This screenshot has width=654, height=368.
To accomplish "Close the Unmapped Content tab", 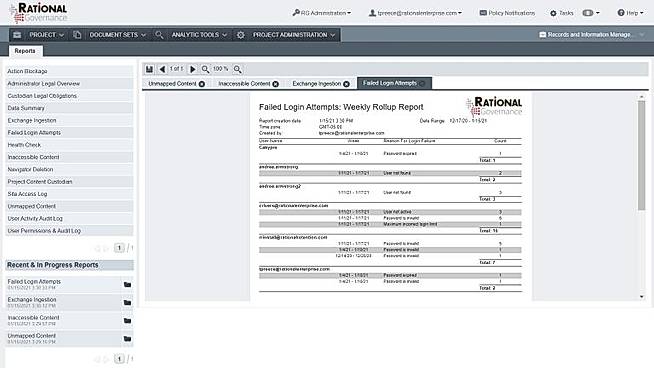I will click(x=201, y=84).
